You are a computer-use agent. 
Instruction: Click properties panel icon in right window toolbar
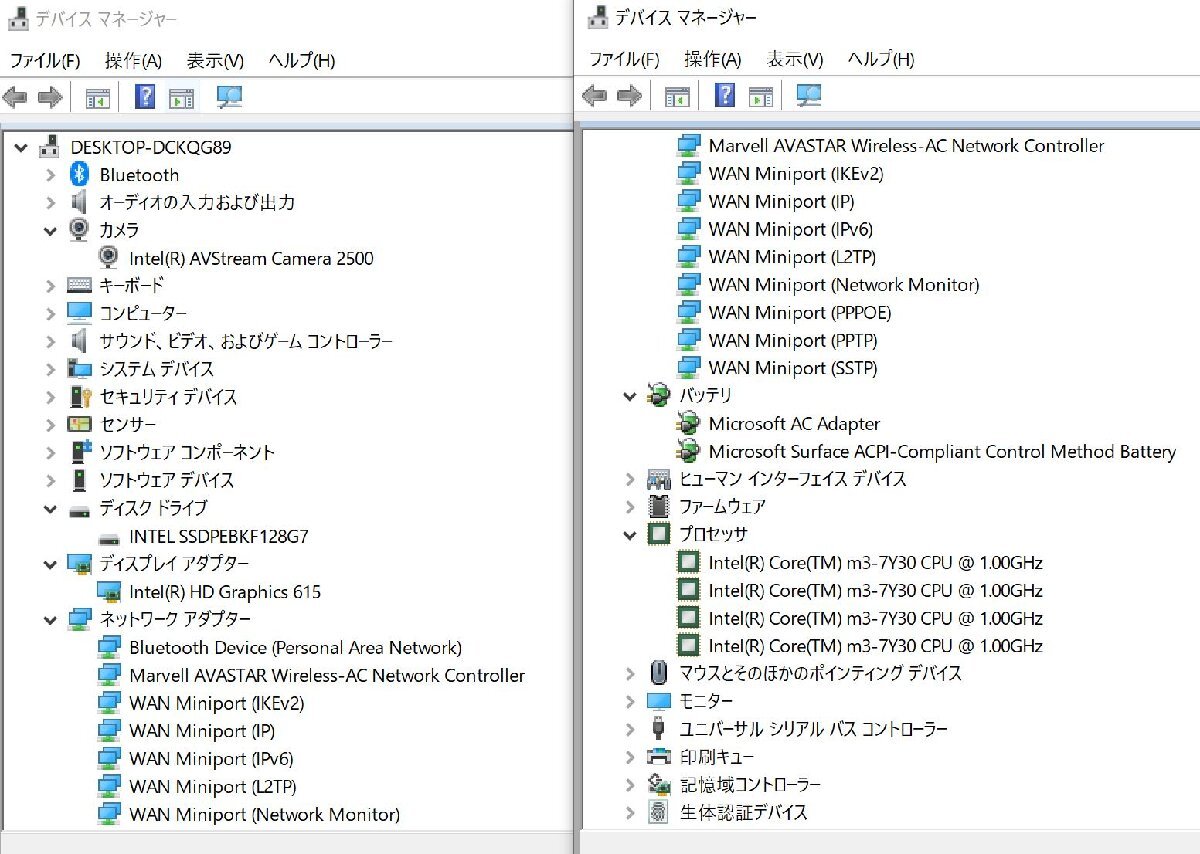[761, 97]
